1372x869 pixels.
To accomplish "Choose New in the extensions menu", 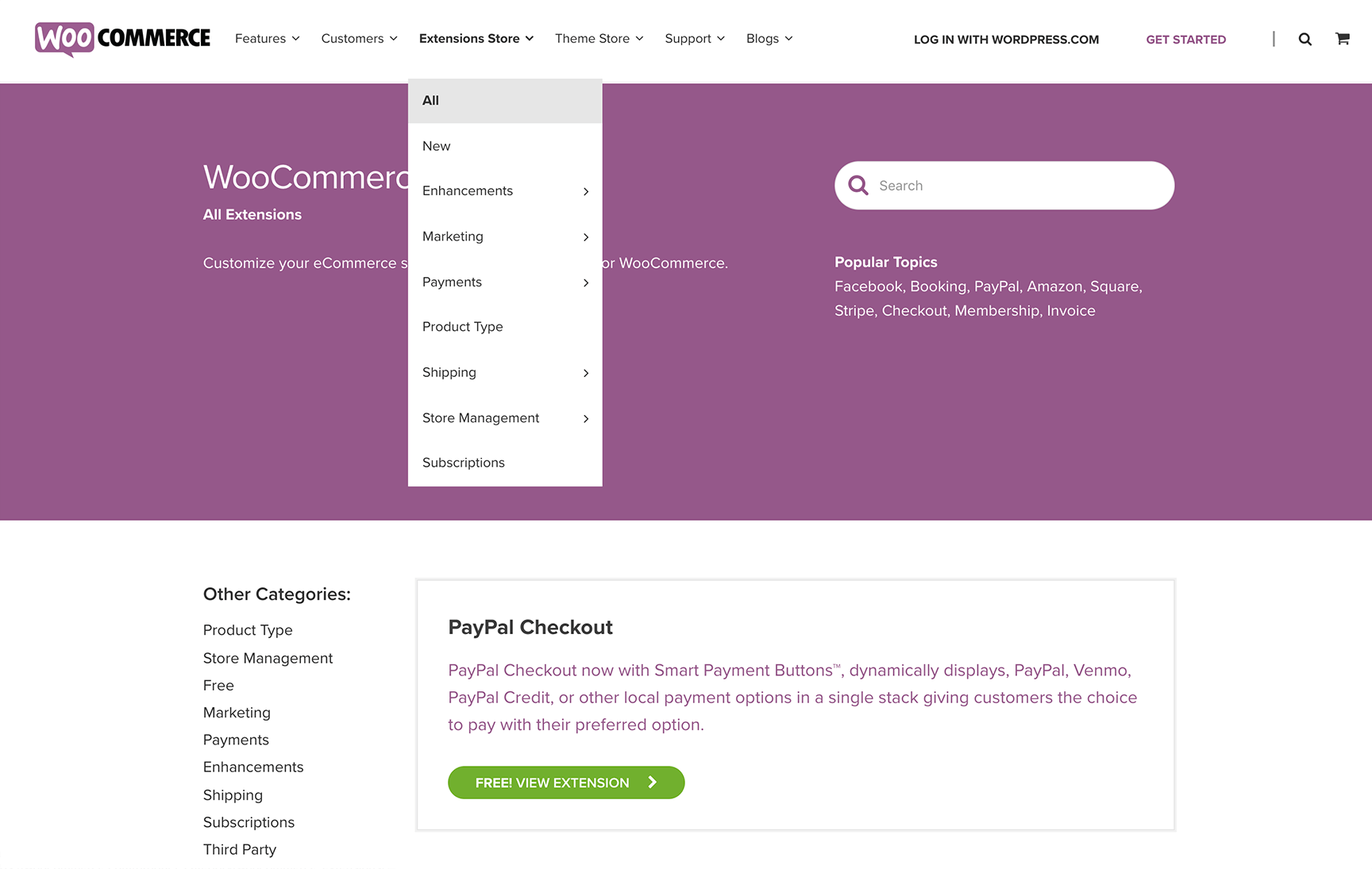I will coord(505,146).
